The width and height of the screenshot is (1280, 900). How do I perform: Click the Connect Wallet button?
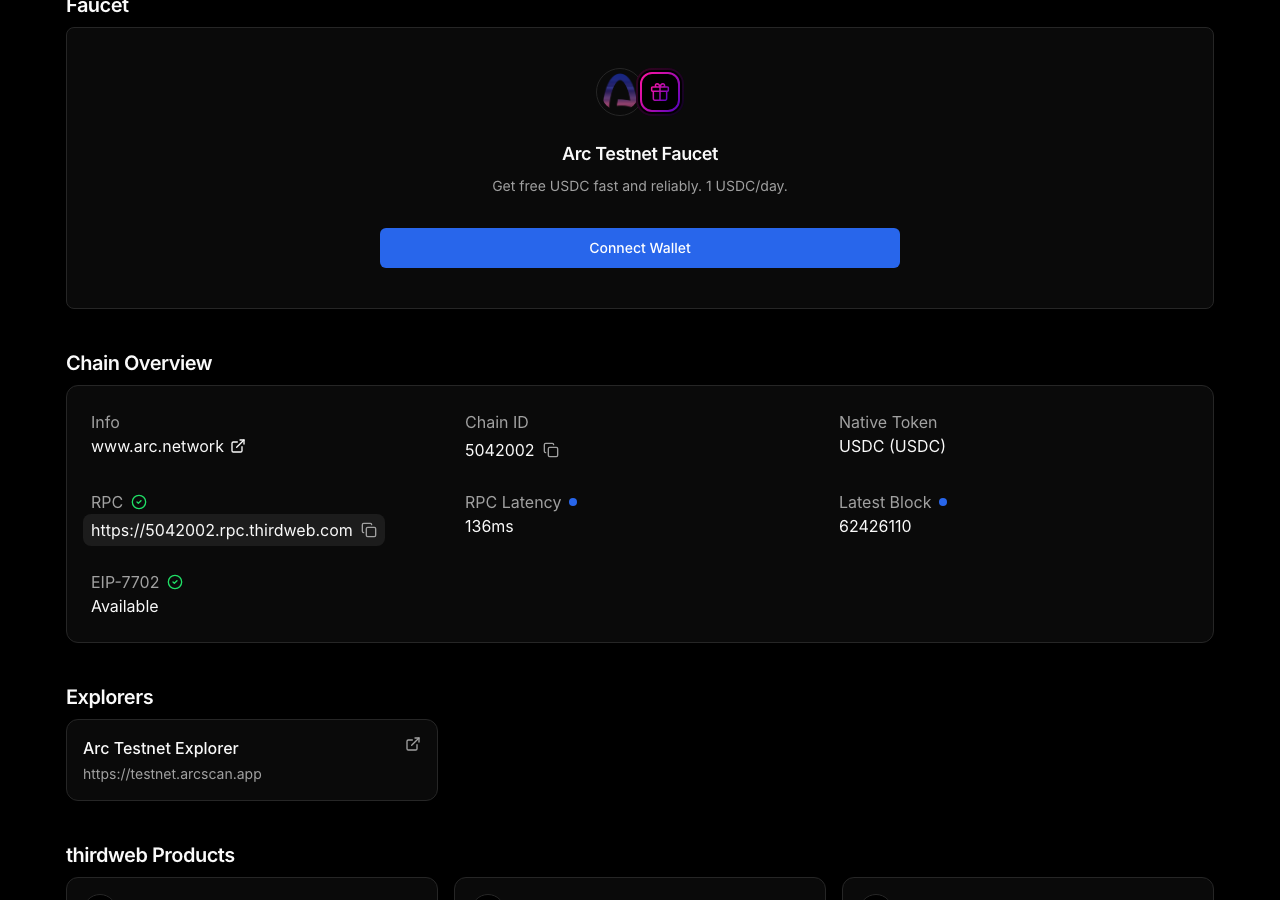tap(640, 248)
